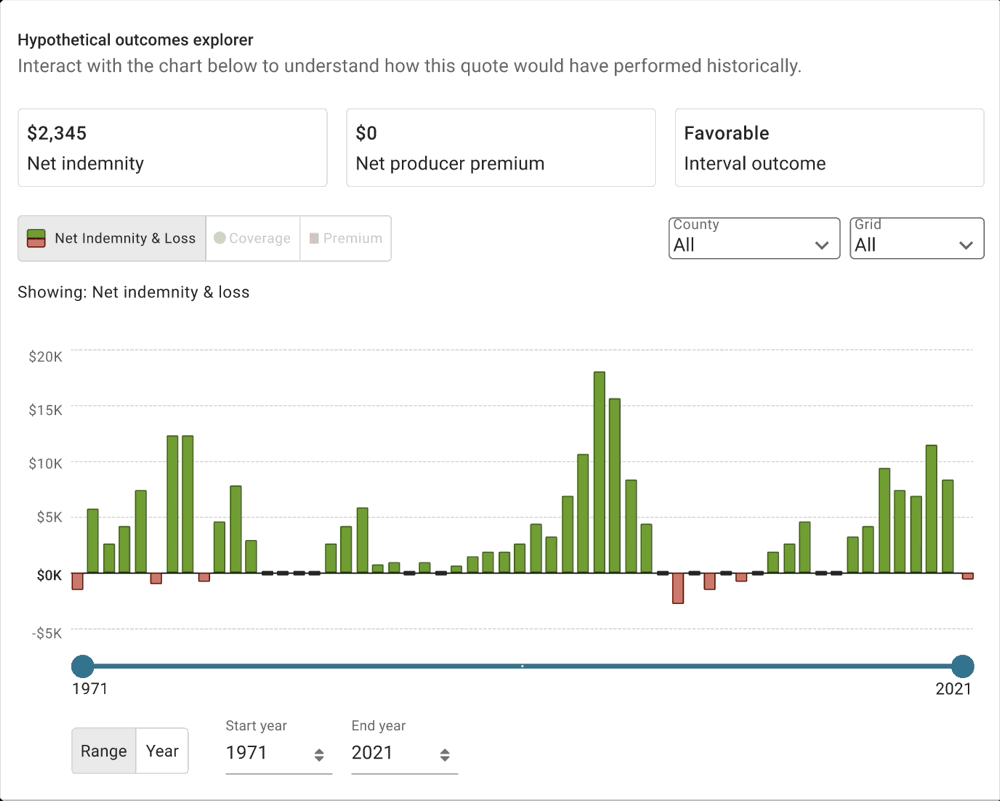This screenshot has width=1000, height=801.
Task: Select the Range mode toggle
Action: click(103, 751)
